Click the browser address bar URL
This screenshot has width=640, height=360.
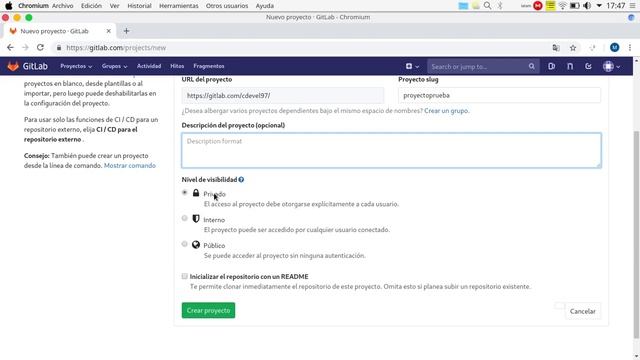click(116, 48)
